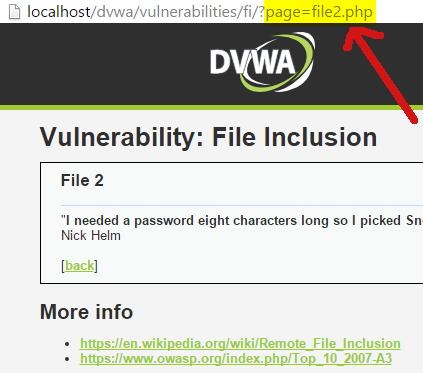The image size is (423, 373).
Task: Click the localhost host in address bar
Action: pos(59,12)
